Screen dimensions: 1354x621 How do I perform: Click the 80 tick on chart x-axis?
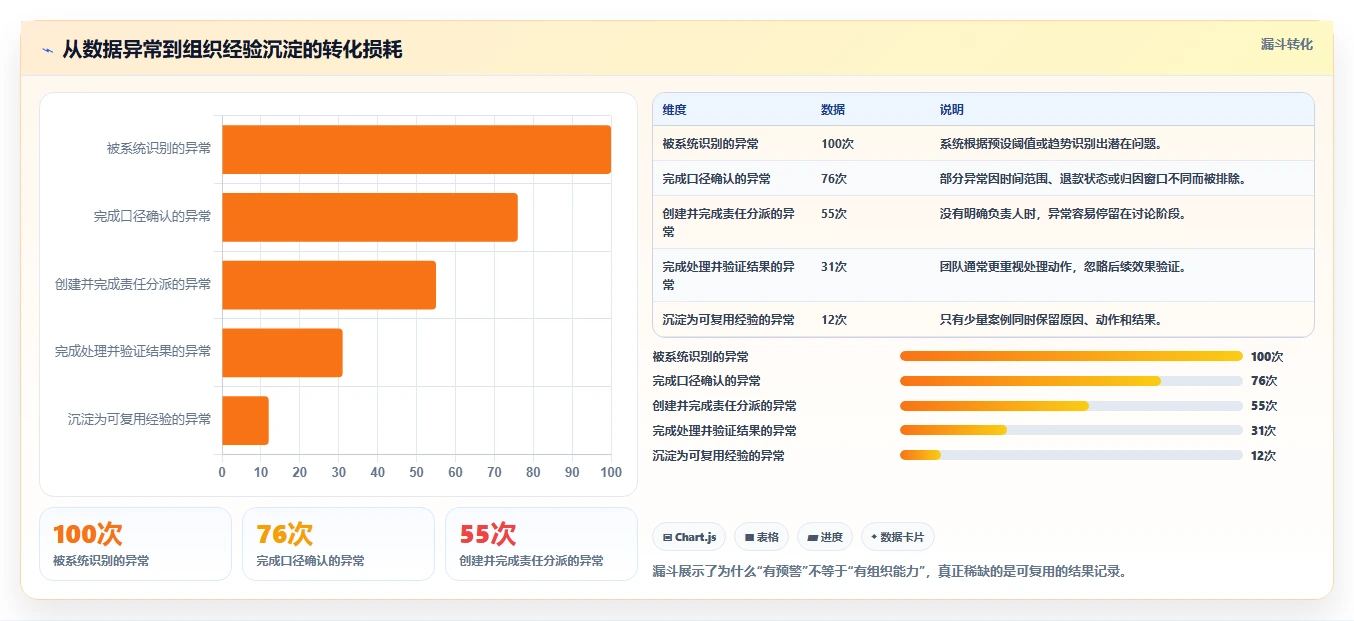[533, 472]
